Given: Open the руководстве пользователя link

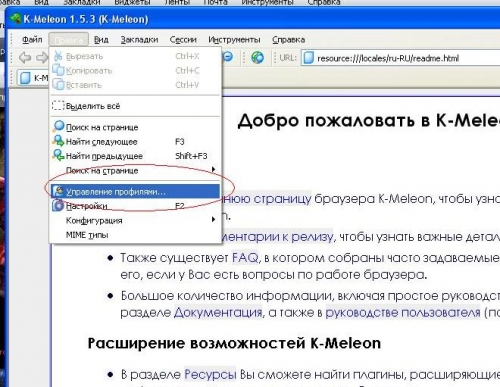Looking at the screenshot, I should [x=403, y=312].
